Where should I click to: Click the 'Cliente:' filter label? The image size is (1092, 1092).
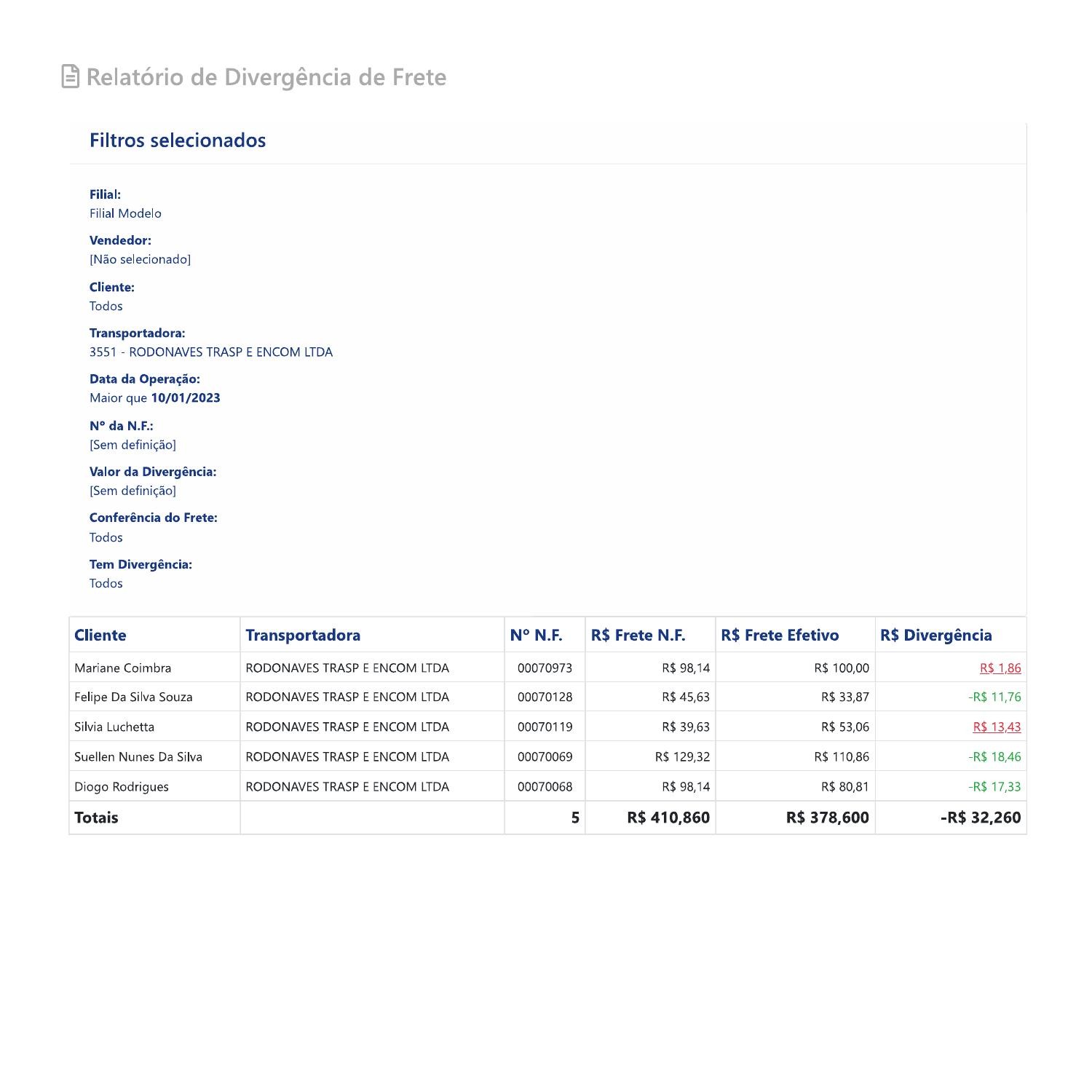(112, 287)
